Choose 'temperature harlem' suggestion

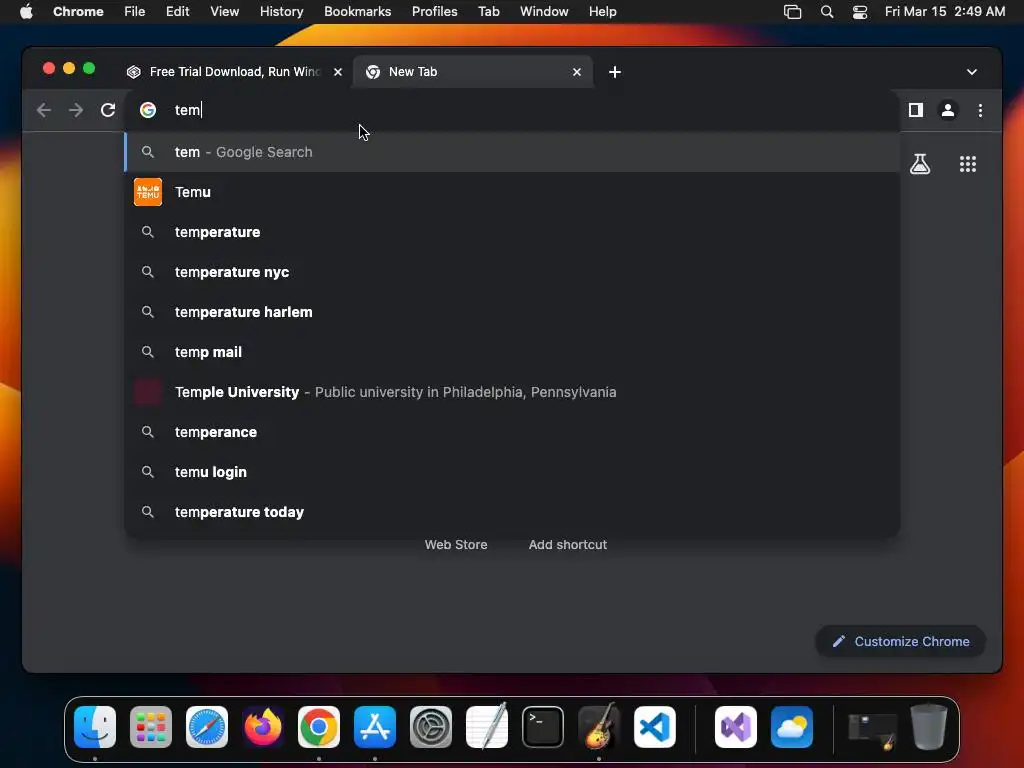(512, 312)
